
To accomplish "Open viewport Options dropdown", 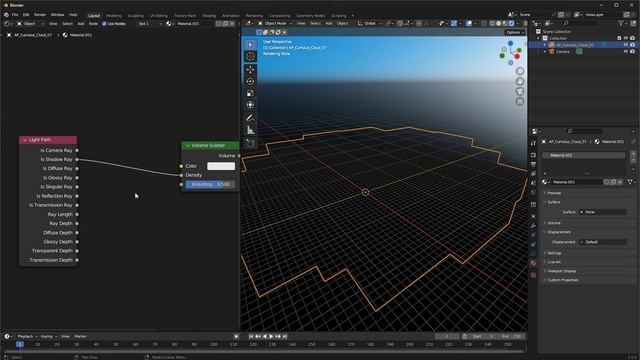I will (x=515, y=33).
